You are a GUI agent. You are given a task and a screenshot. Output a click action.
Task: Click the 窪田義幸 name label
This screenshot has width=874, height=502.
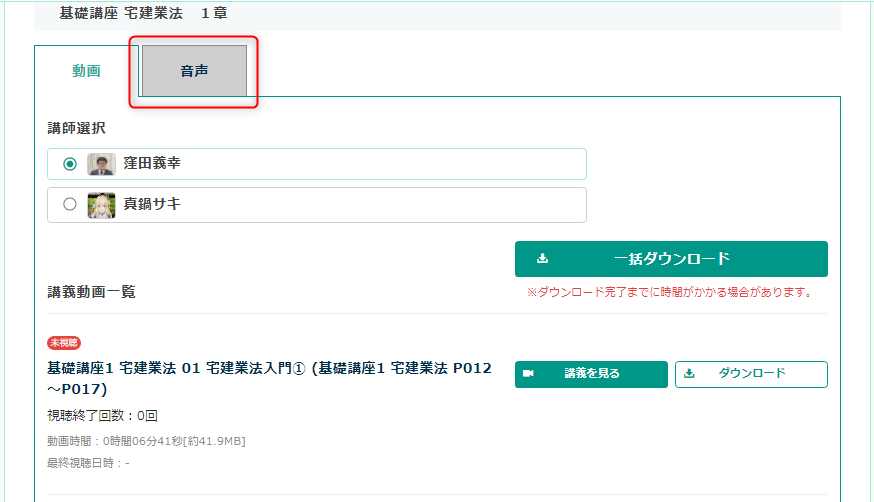tap(151, 164)
